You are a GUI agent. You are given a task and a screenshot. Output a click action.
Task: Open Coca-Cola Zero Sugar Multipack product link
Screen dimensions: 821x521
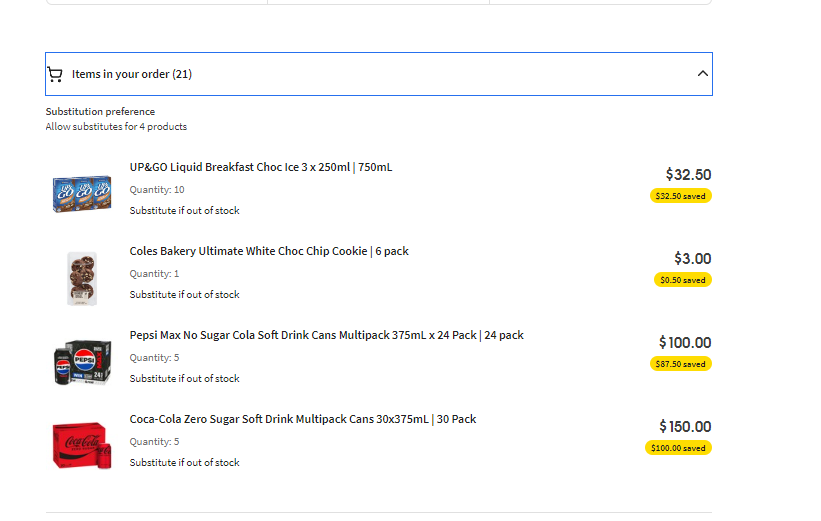tap(303, 419)
